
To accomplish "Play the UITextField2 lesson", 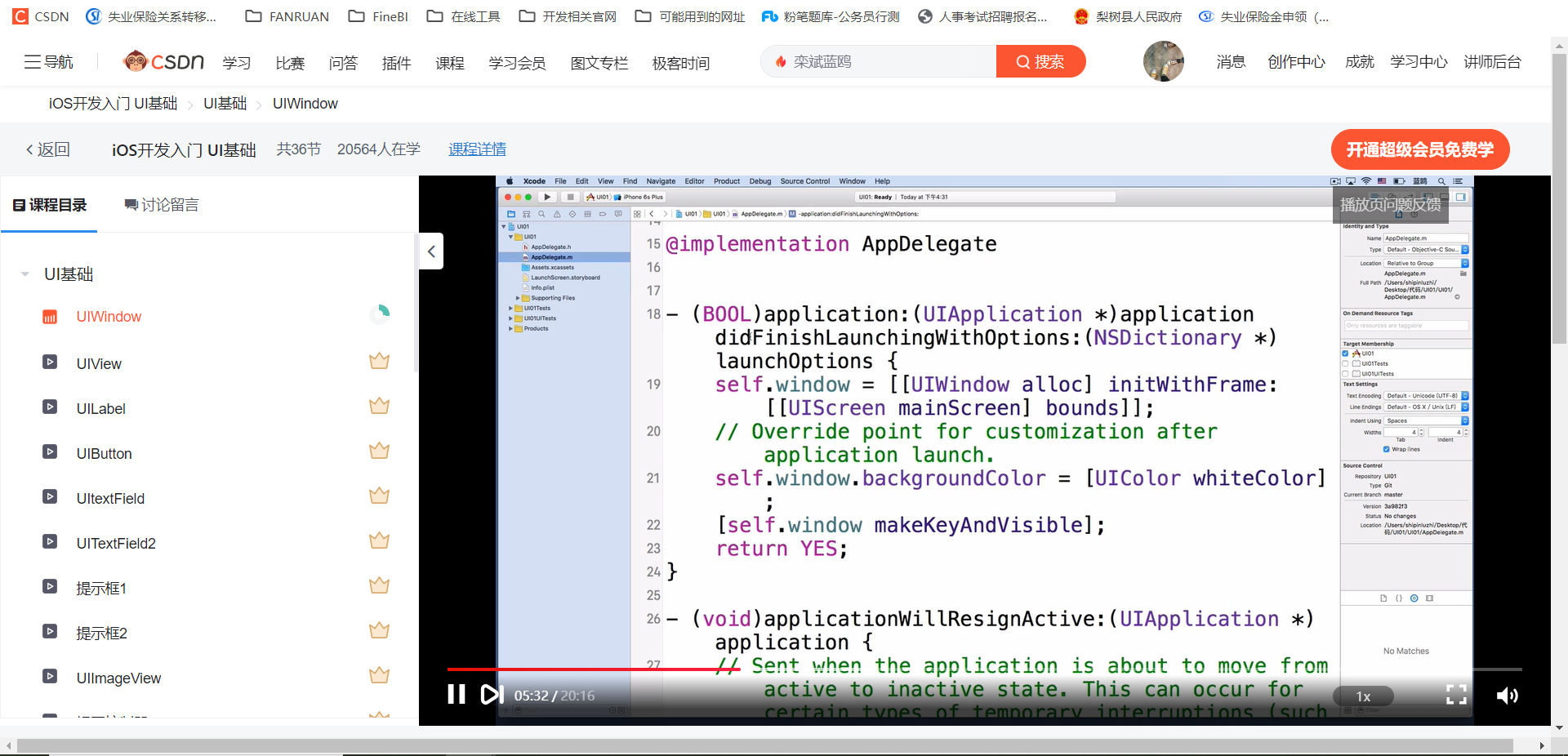I will point(116,544).
